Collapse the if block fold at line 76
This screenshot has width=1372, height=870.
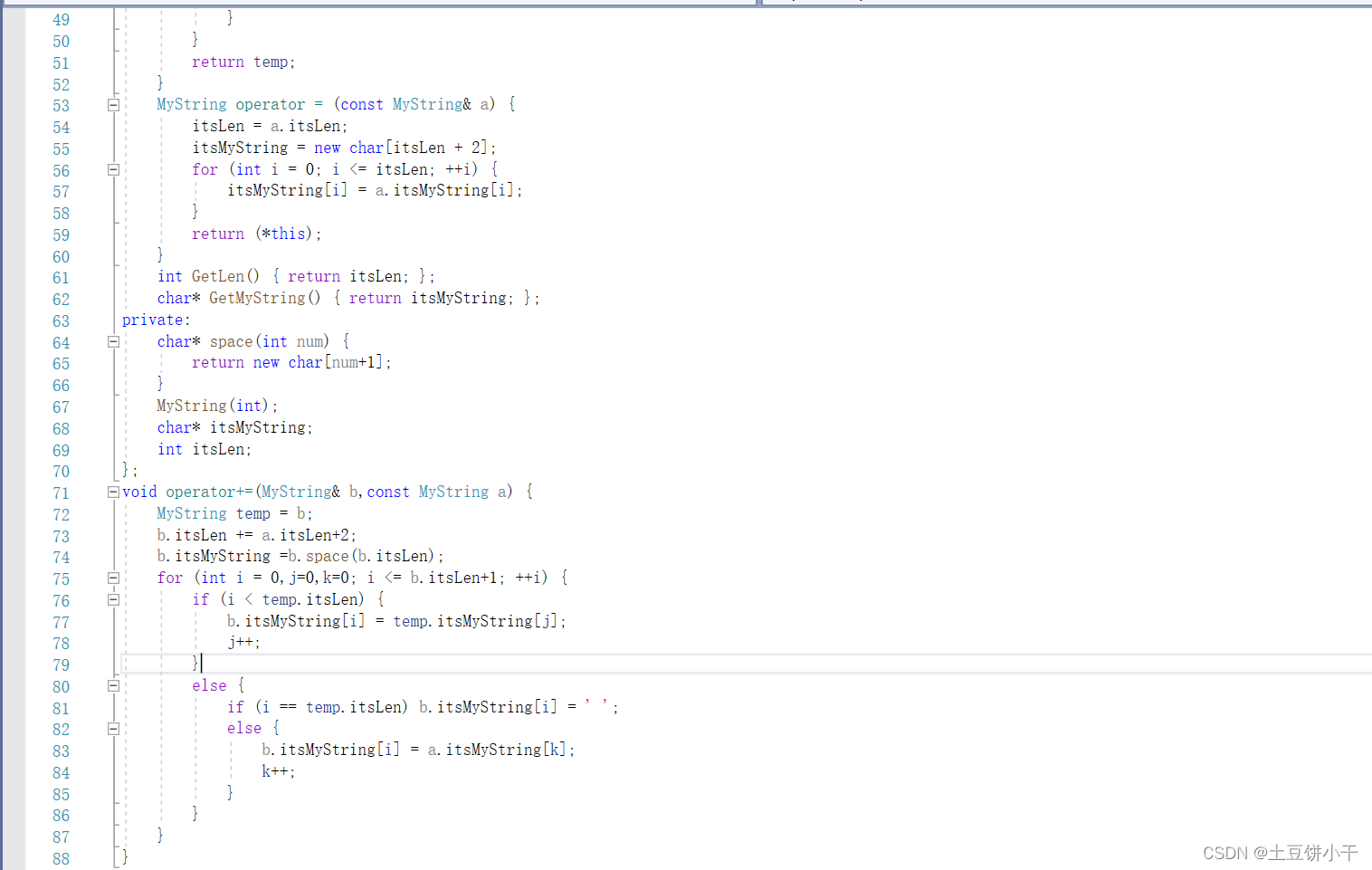113,599
